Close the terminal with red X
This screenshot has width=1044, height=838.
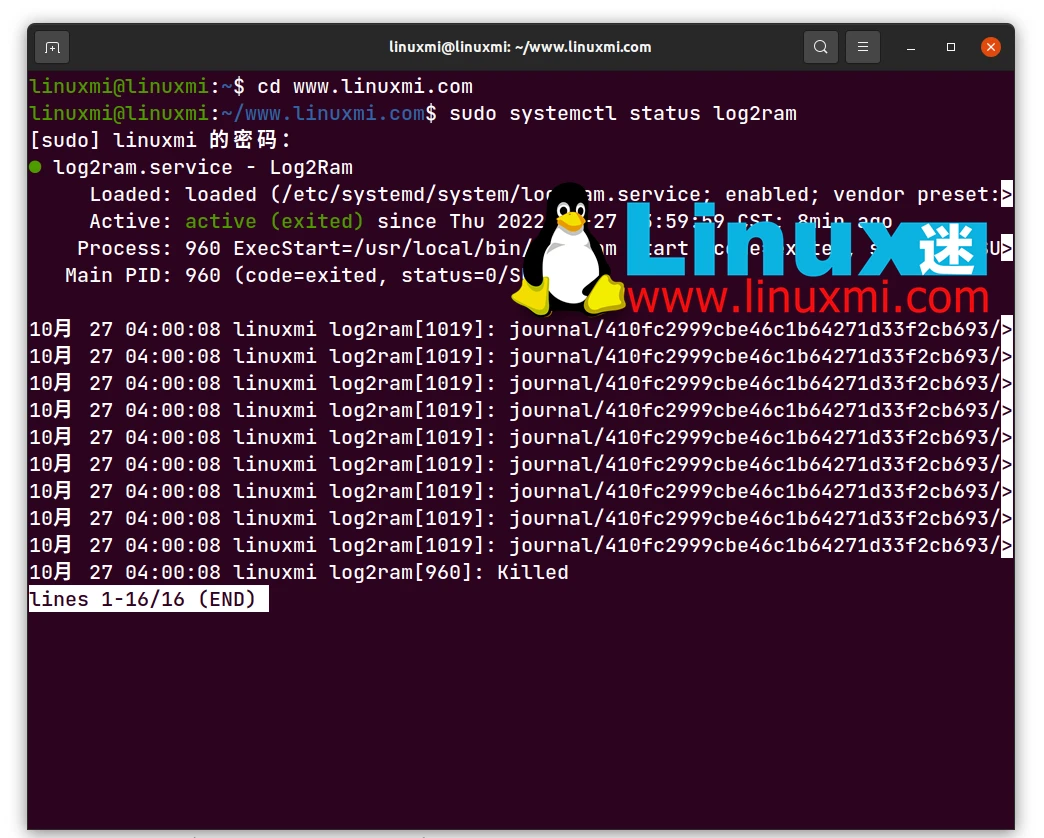pos(991,47)
